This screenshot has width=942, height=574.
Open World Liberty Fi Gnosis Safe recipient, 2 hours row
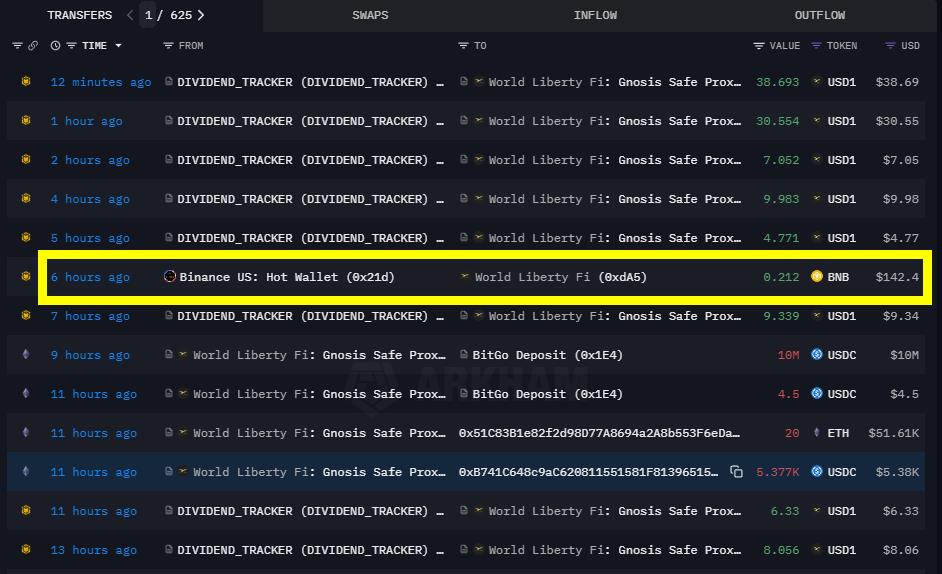615,160
